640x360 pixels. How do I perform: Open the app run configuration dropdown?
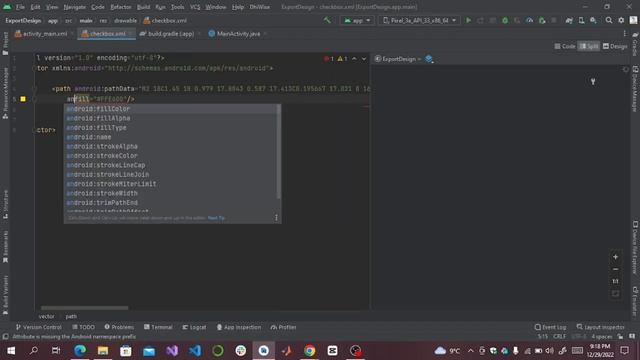357,20
